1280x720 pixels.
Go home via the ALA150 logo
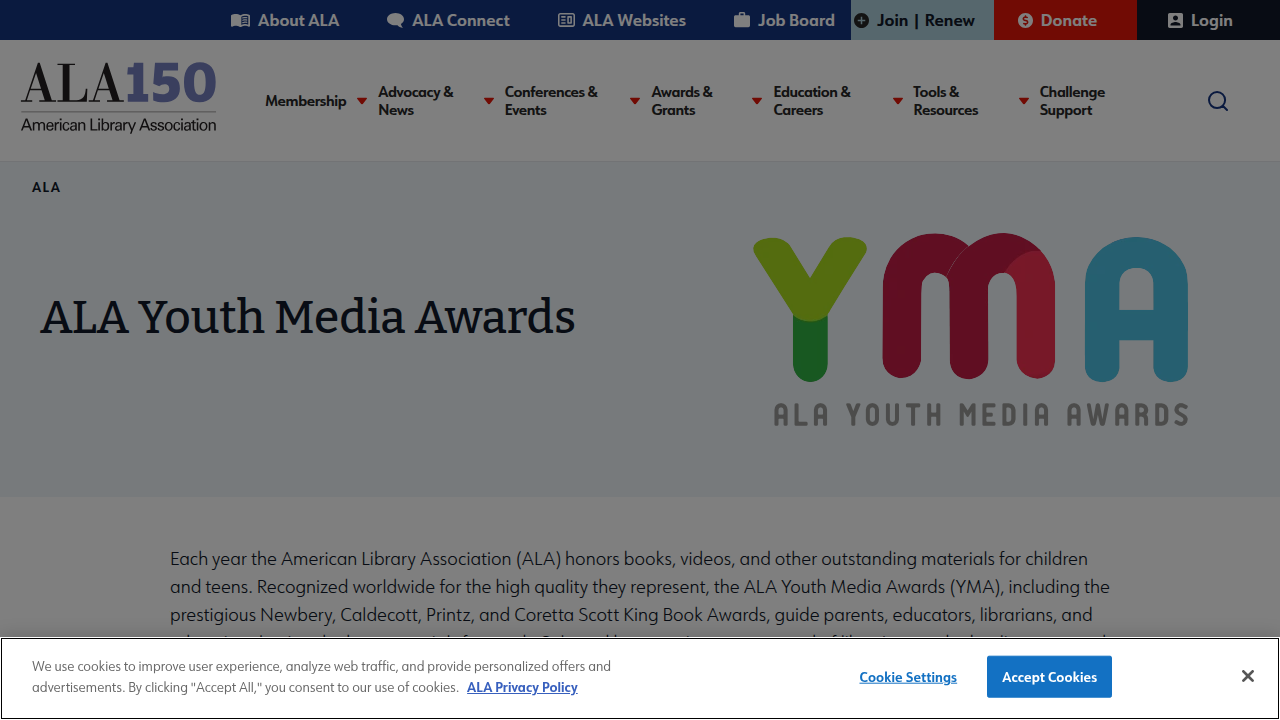pos(118,97)
